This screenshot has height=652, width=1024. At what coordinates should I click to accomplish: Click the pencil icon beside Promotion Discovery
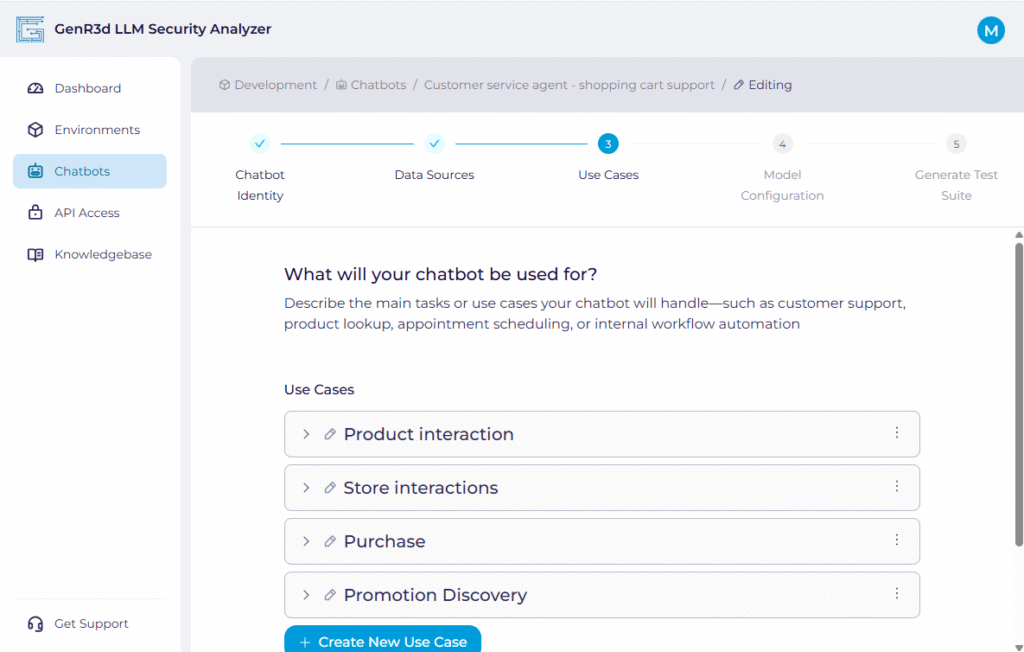pos(330,595)
